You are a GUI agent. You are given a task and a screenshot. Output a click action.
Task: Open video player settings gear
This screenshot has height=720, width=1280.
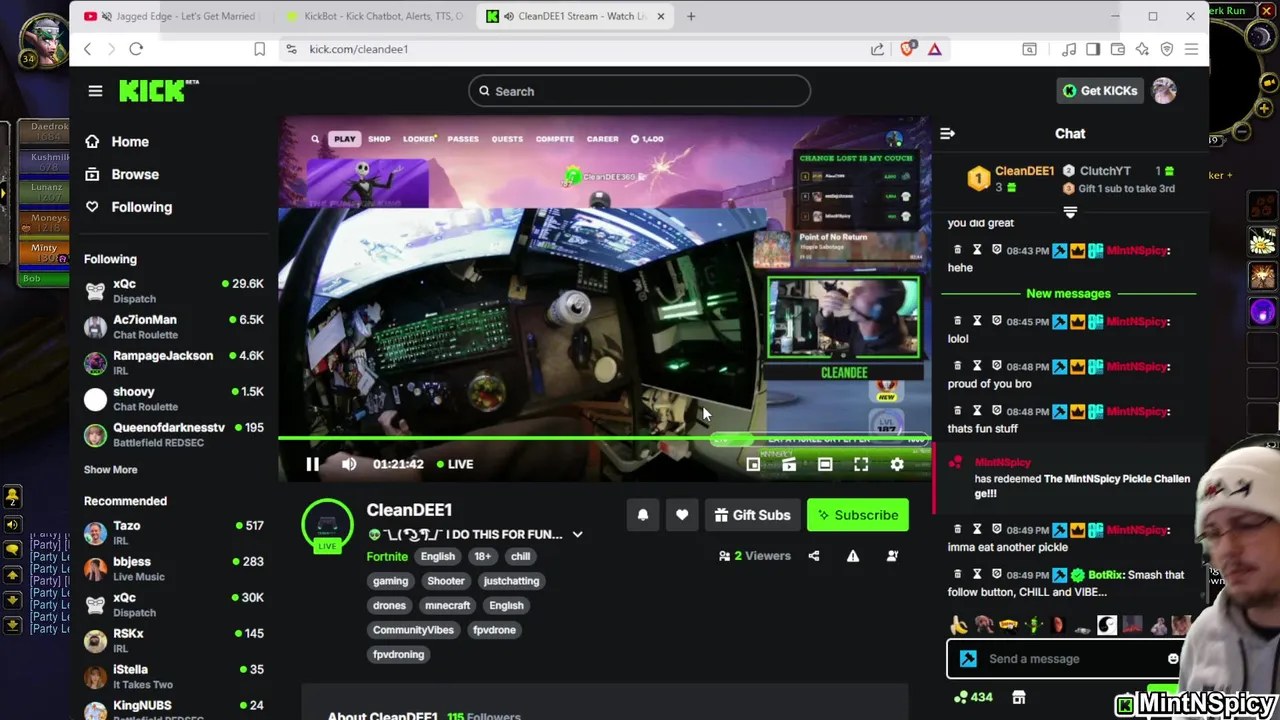pos(897,464)
